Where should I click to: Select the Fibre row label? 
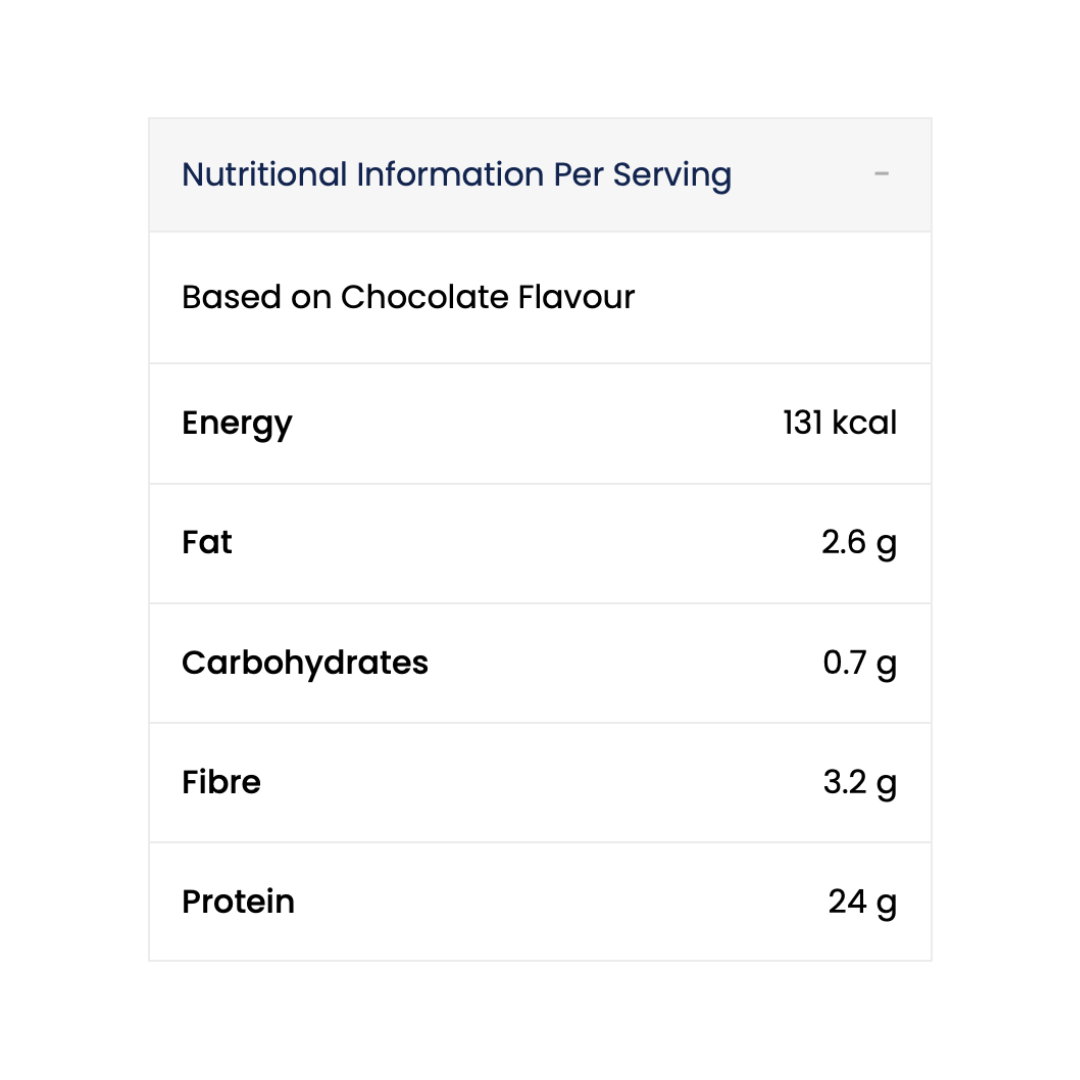point(221,782)
